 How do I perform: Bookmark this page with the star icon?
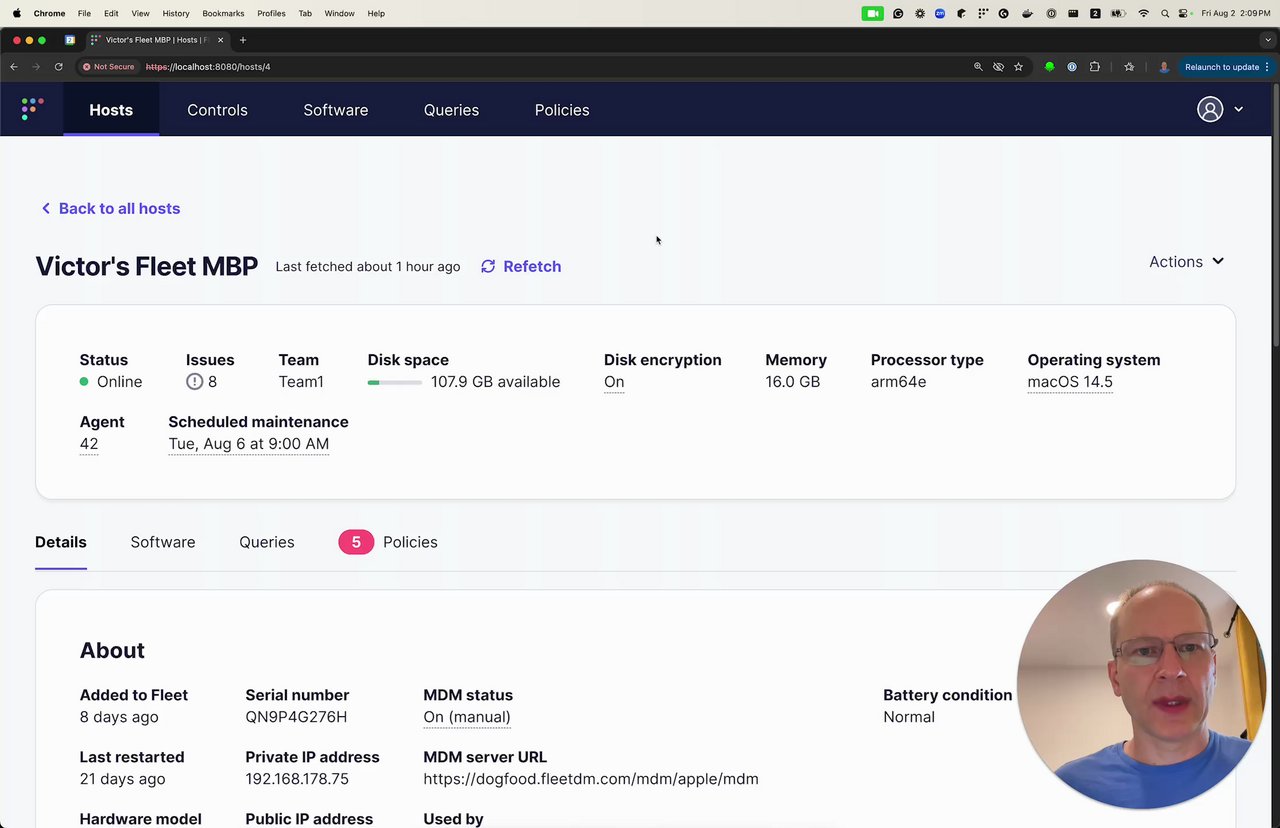1018,67
